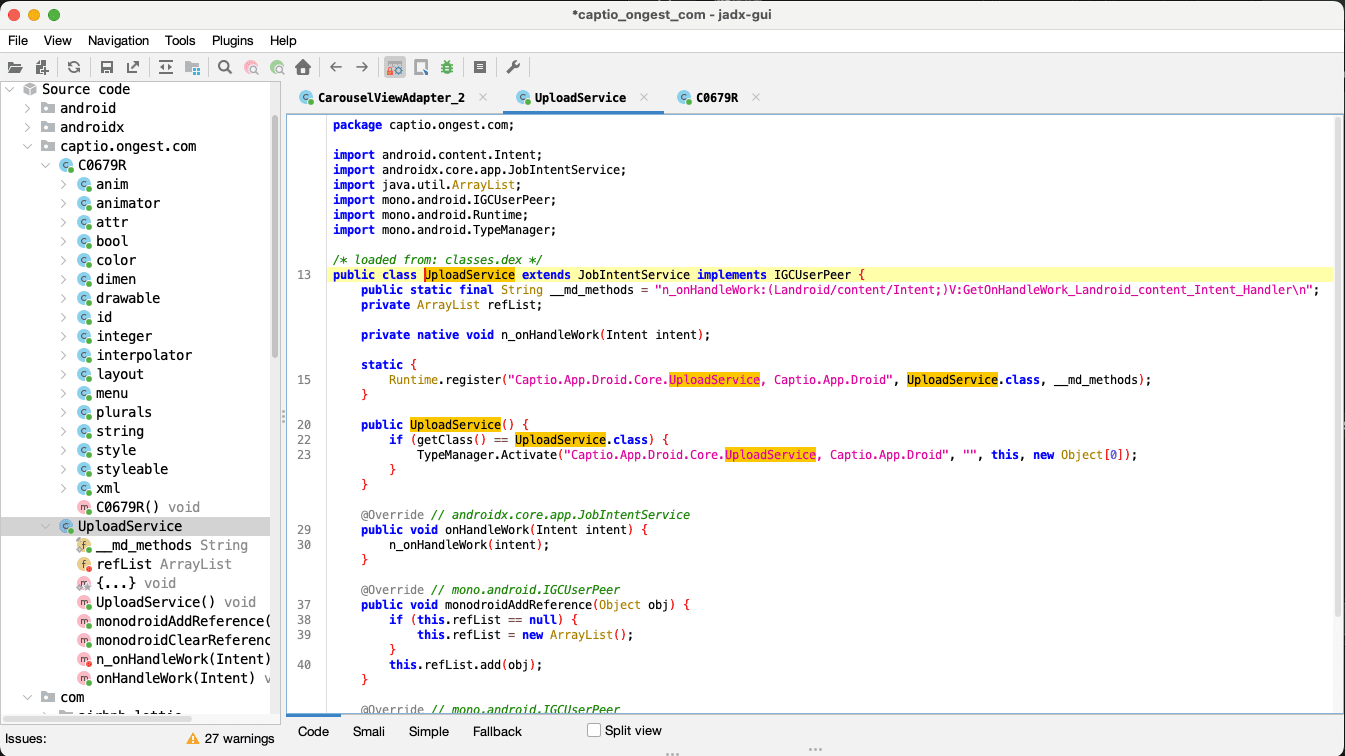Navigate forward with right arrow icon

[362, 67]
